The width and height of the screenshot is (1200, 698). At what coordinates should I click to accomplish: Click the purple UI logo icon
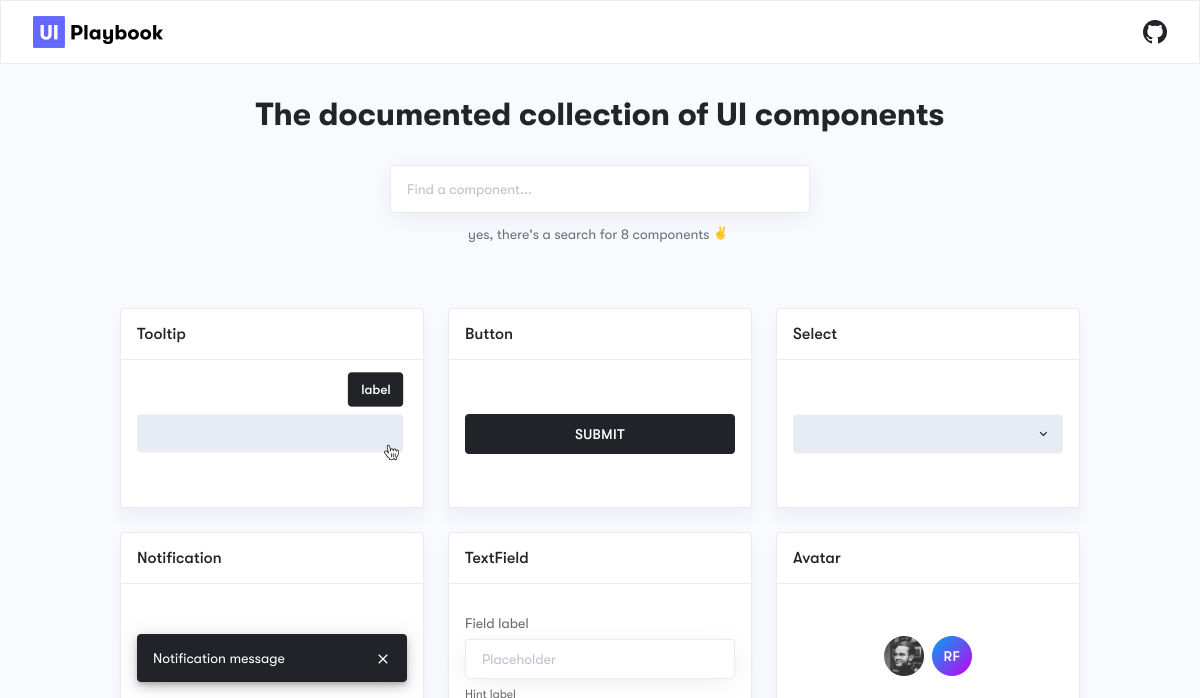[49, 32]
